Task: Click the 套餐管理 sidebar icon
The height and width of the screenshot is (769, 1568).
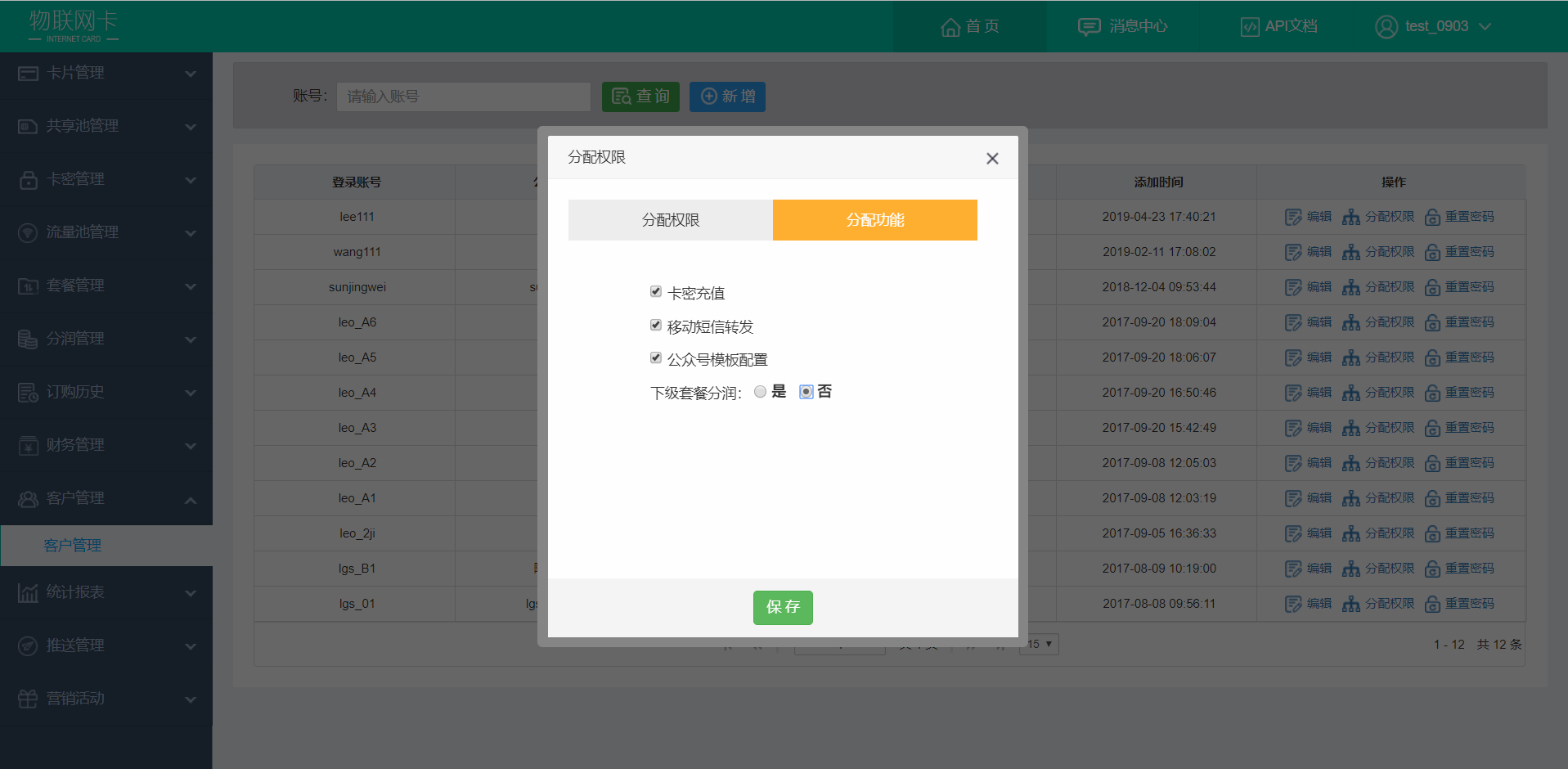Action: pos(28,286)
